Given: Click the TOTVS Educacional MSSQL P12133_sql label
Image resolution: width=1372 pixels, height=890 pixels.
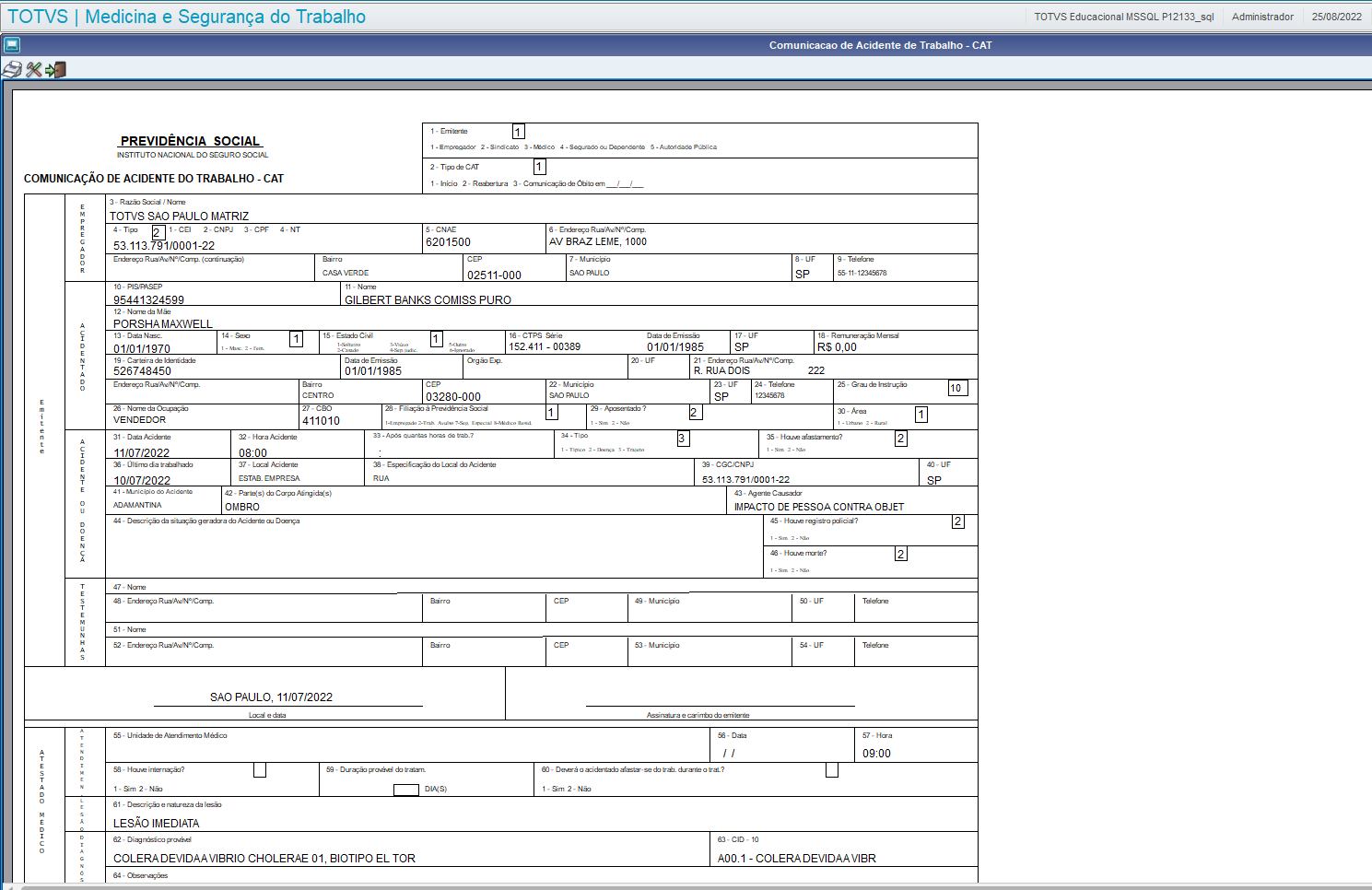Looking at the screenshot, I should [x=1124, y=17].
